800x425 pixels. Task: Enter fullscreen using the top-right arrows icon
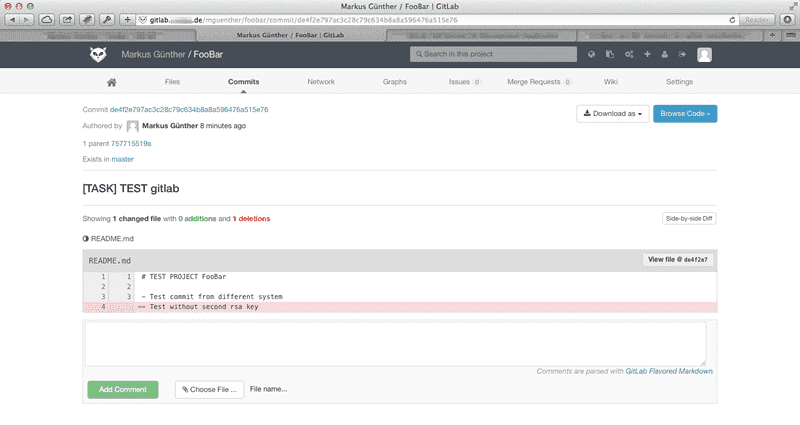[x=793, y=6]
